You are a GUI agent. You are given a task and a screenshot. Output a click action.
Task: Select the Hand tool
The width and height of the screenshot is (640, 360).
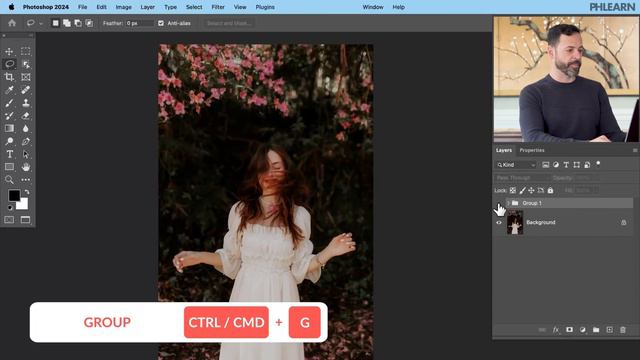[x=25, y=167]
